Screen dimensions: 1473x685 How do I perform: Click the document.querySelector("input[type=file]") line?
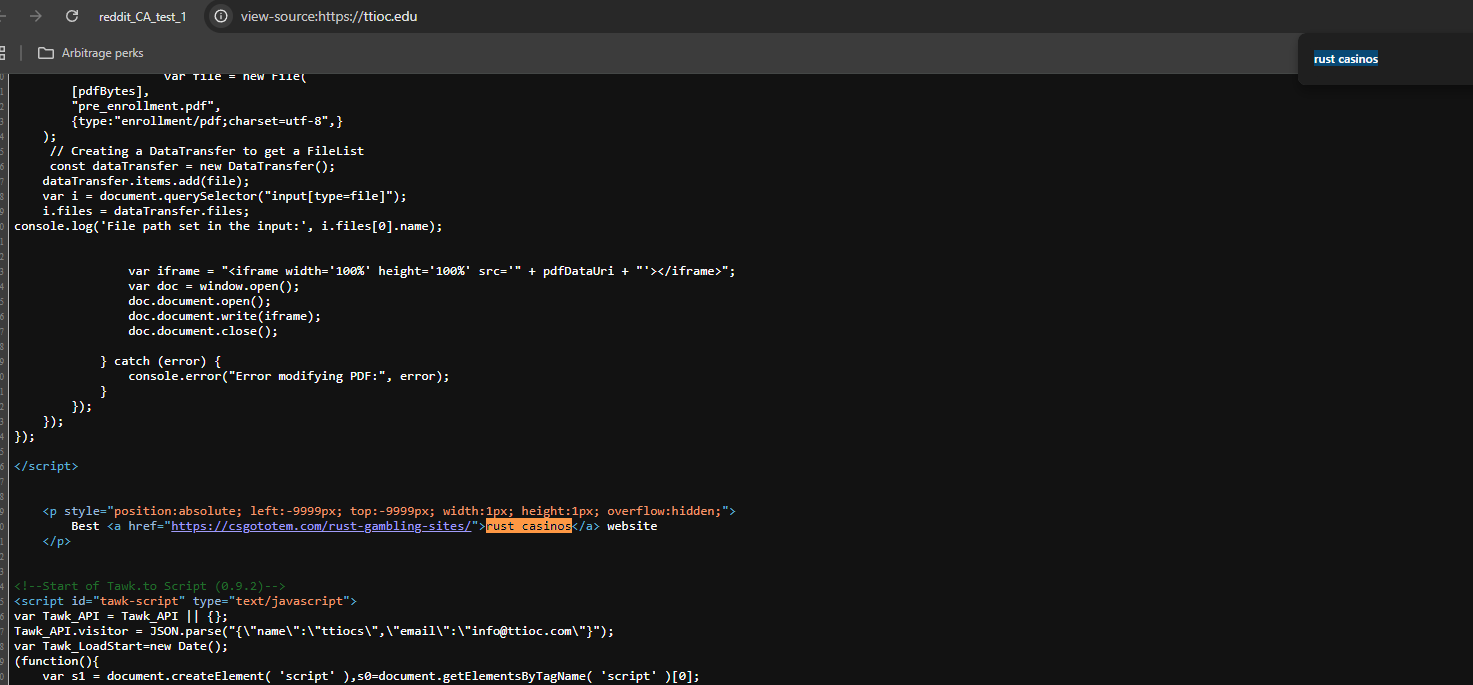pos(225,196)
